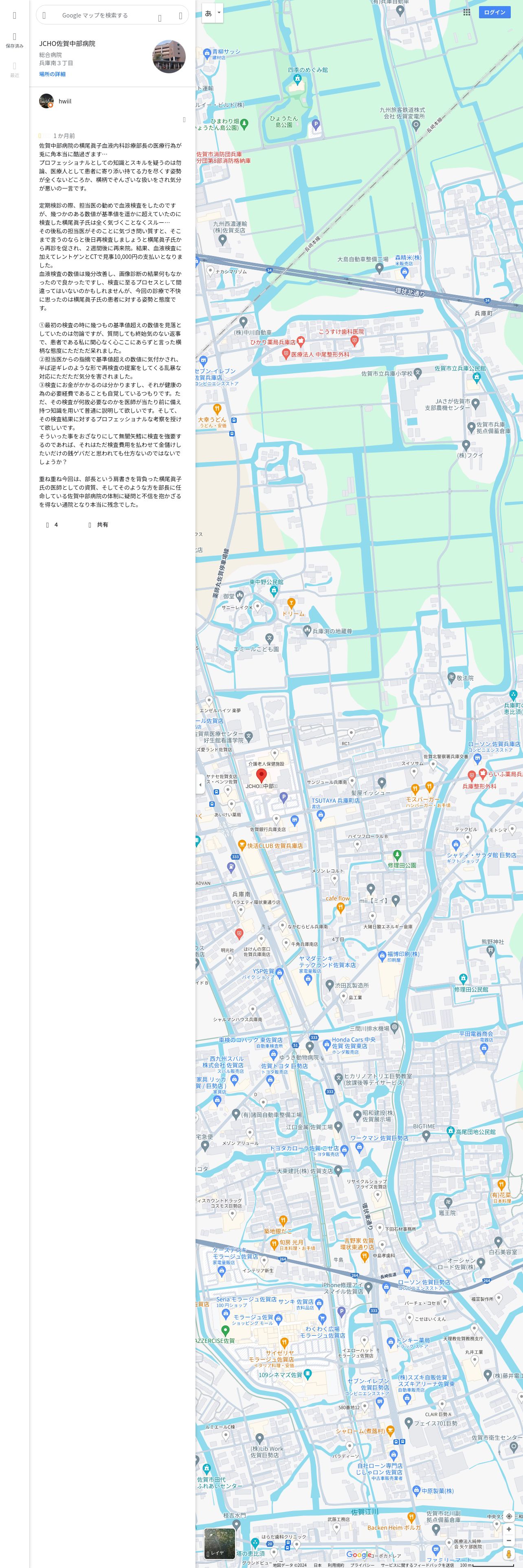Image resolution: width=523 pixels, height=1568 pixels.
Task: Open the Google apps grid icon
Action: point(467,12)
